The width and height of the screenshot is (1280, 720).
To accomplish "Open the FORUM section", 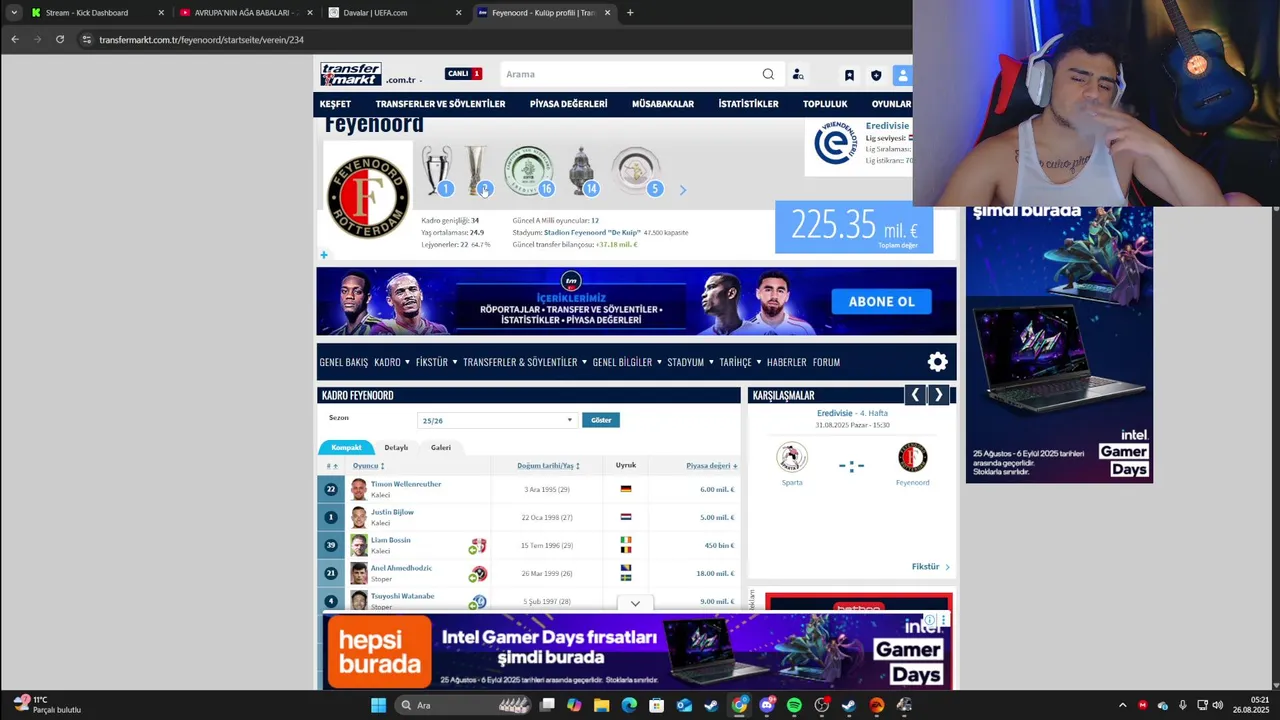I will (x=826, y=362).
